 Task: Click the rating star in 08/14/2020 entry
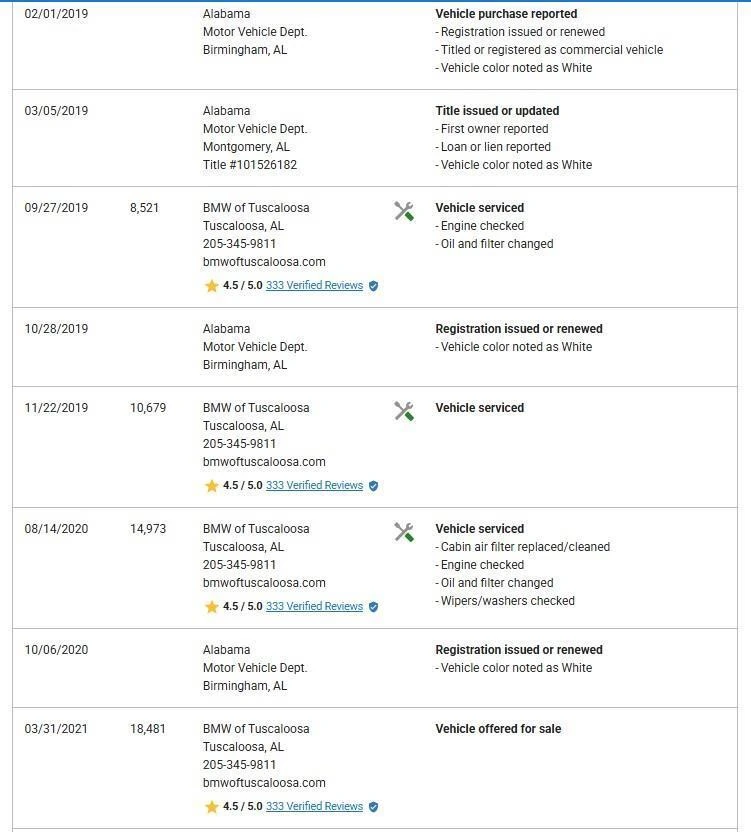211,607
